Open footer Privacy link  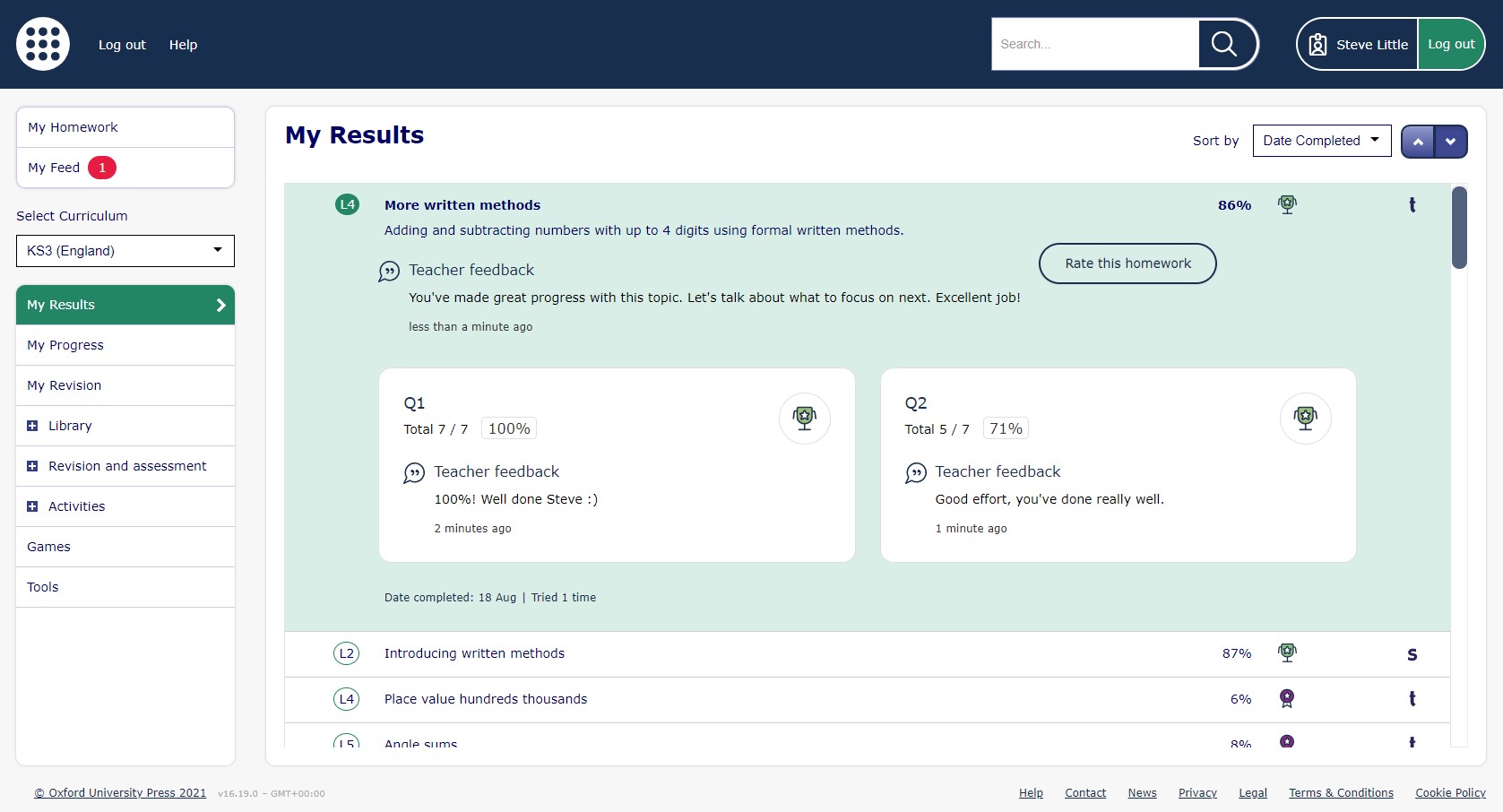point(1197,793)
